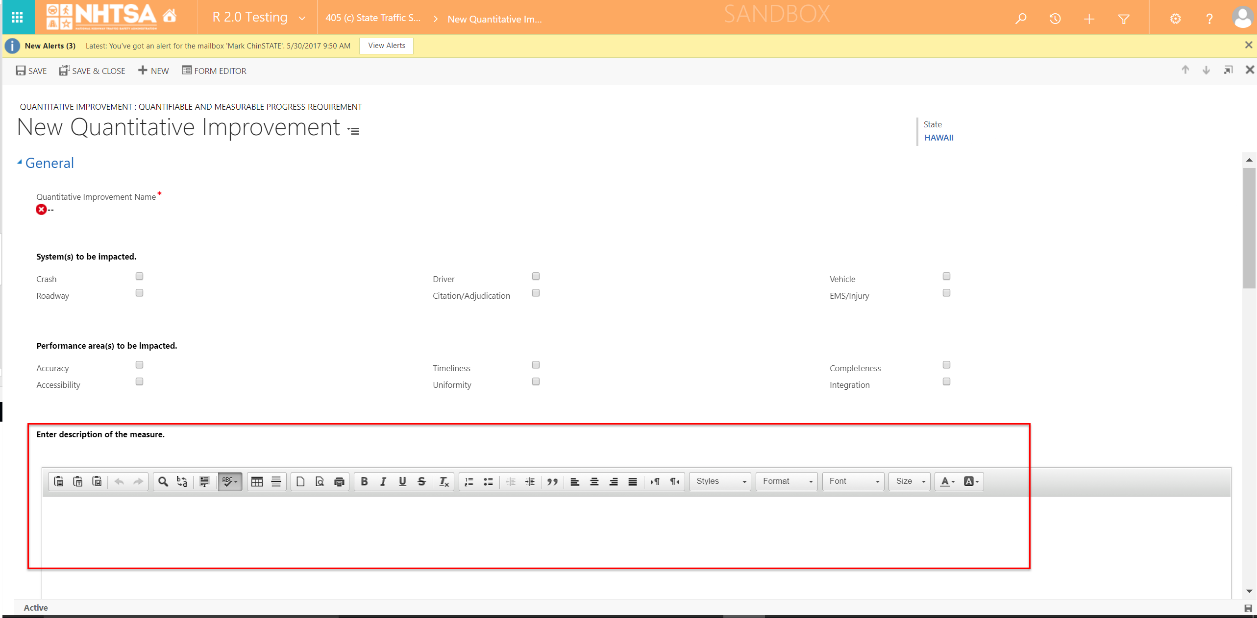Click Paste as plain text icon

click(77, 481)
